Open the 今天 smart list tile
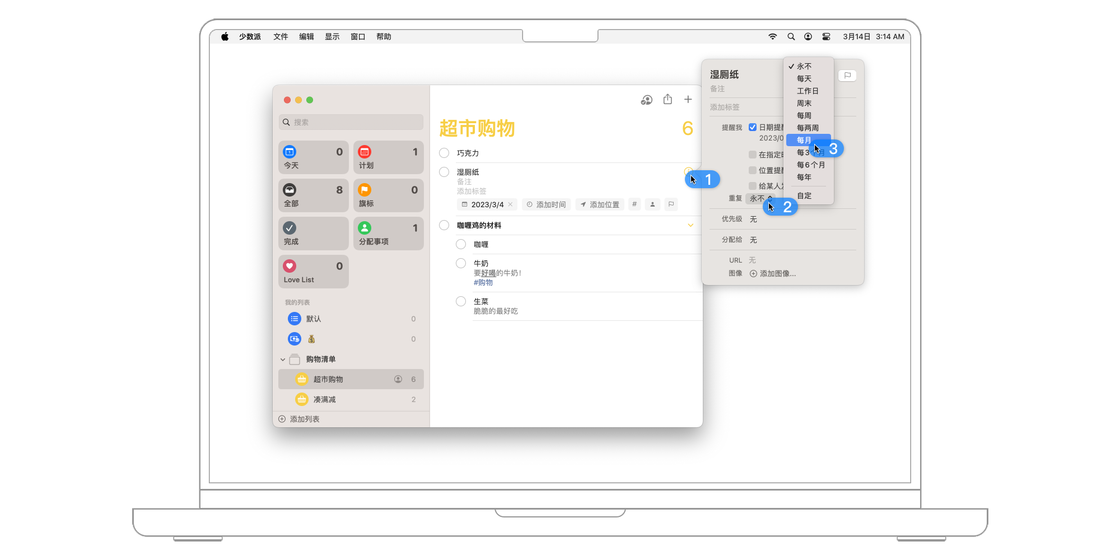The width and height of the screenshot is (1120, 560). [314, 157]
